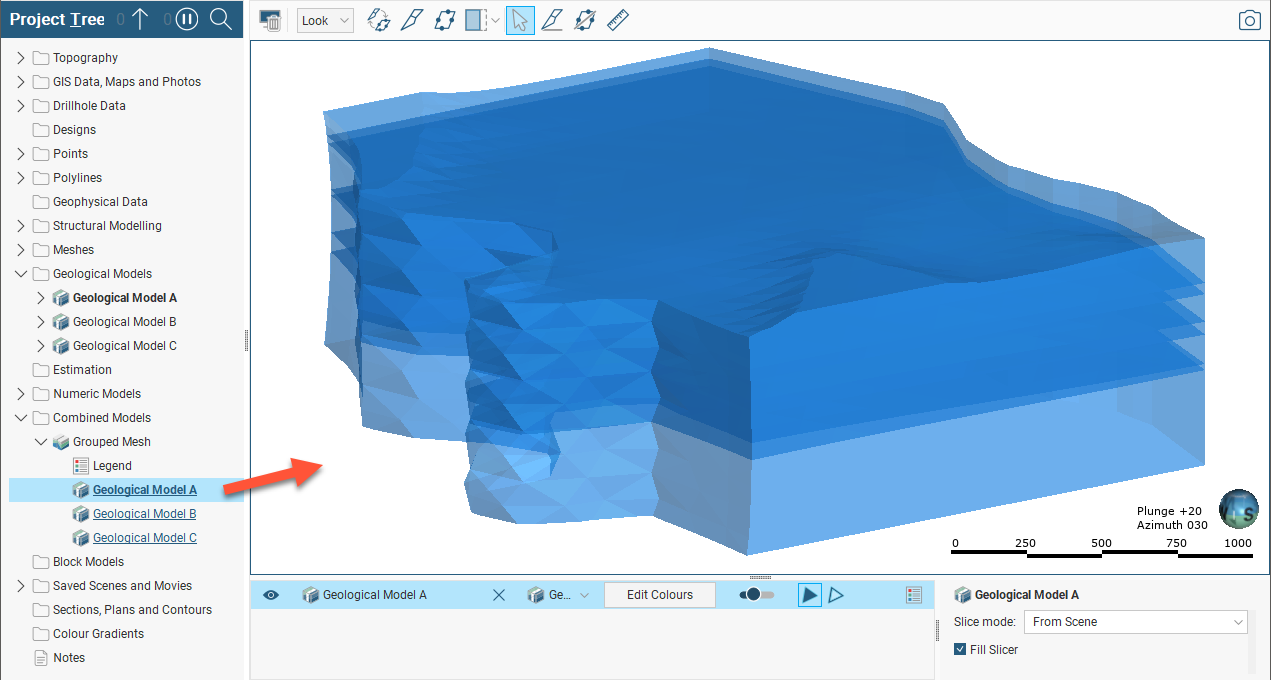Click pause processing icon in Project Tree header
The height and width of the screenshot is (680, 1271).
[x=187, y=19]
